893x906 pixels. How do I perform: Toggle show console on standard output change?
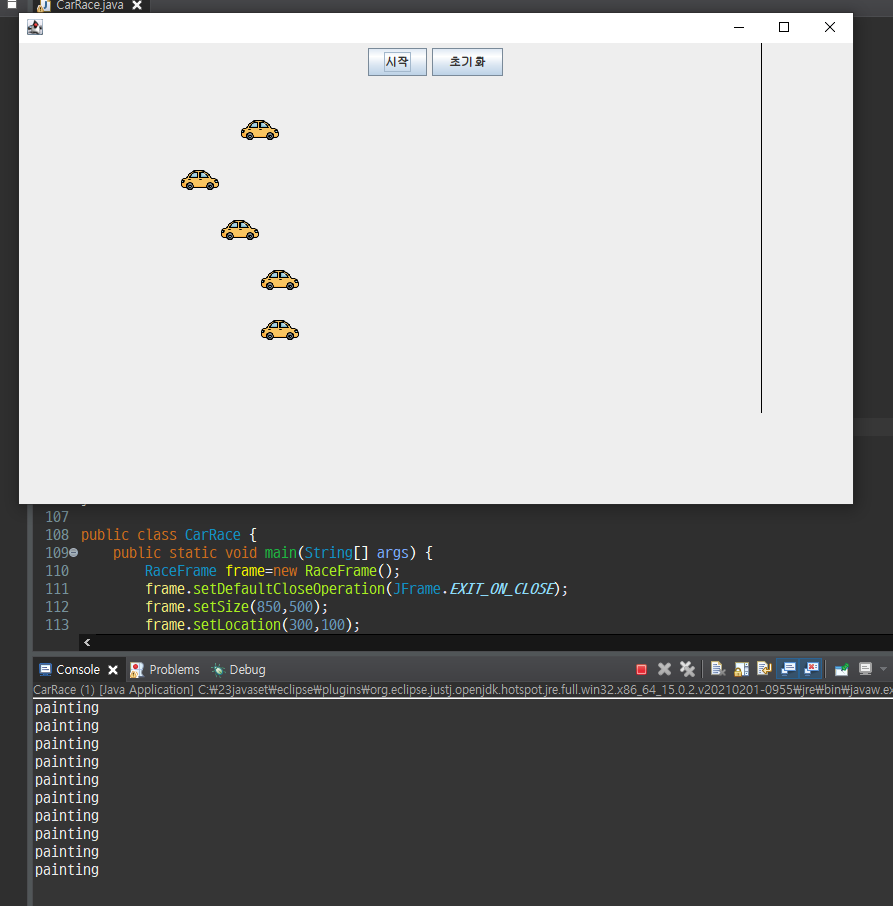[x=788, y=669]
